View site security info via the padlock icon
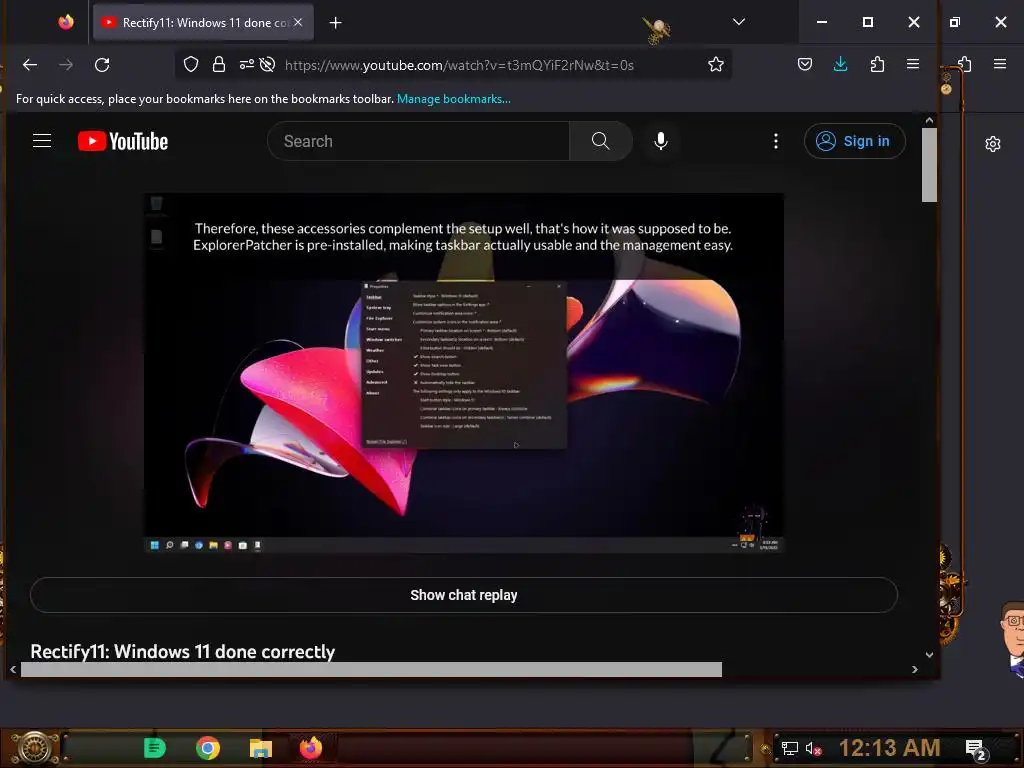The height and width of the screenshot is (768, 1024). click(219, 65)
